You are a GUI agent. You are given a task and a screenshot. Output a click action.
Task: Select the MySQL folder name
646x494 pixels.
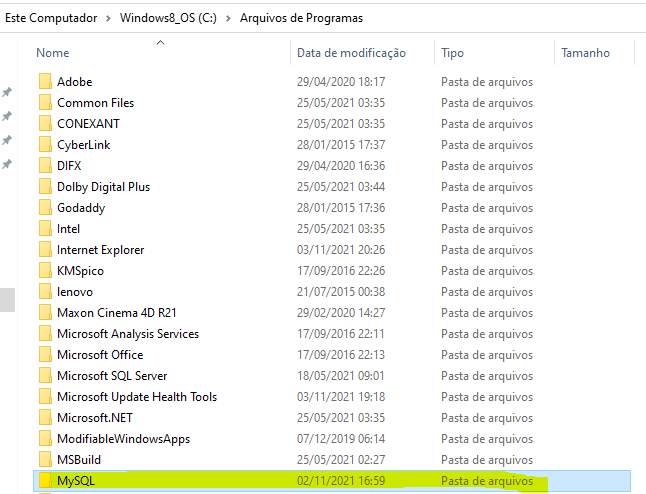point(76,481)
